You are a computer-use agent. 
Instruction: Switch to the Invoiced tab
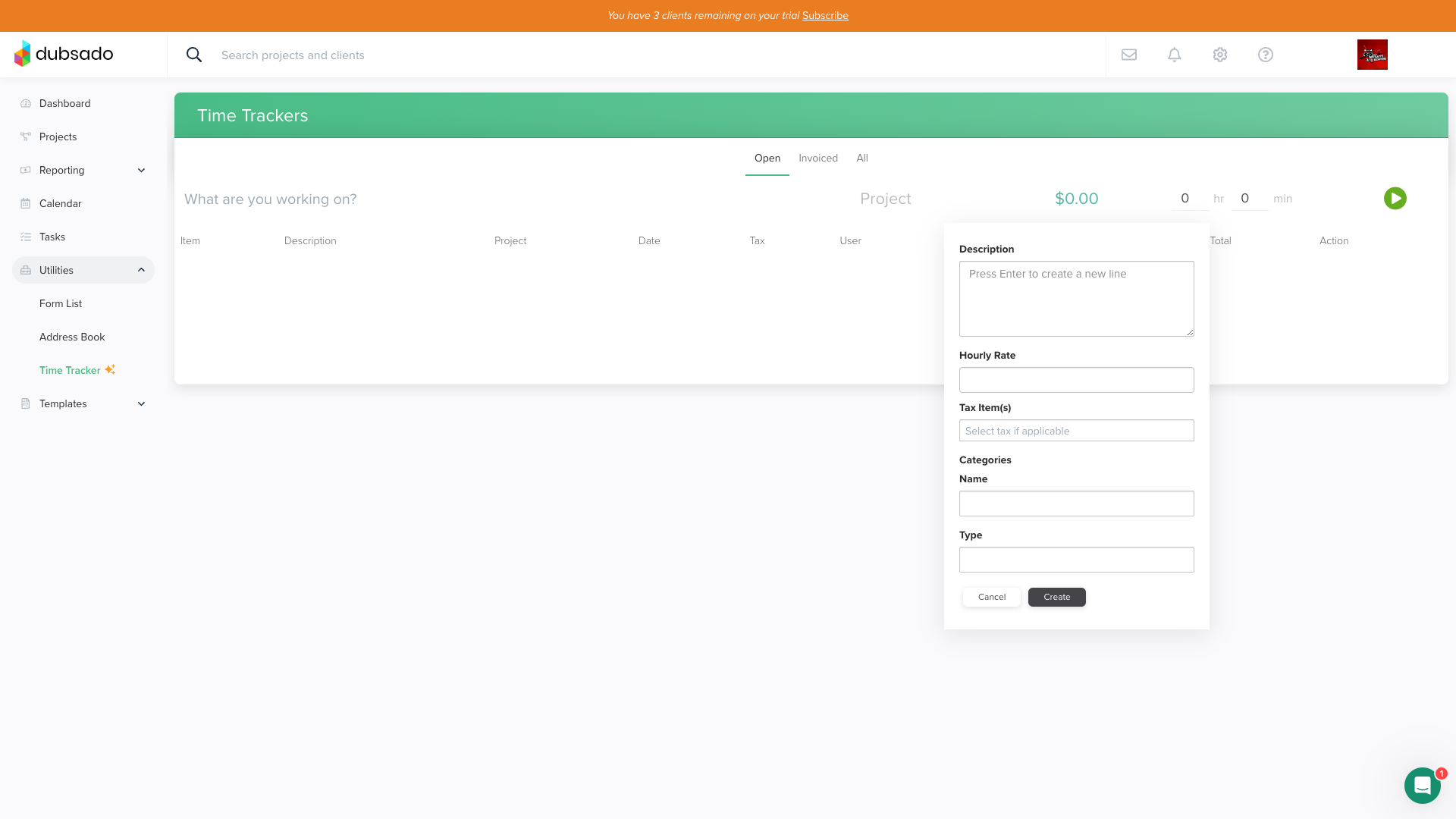pyautogui.click(x=817, y=158)
